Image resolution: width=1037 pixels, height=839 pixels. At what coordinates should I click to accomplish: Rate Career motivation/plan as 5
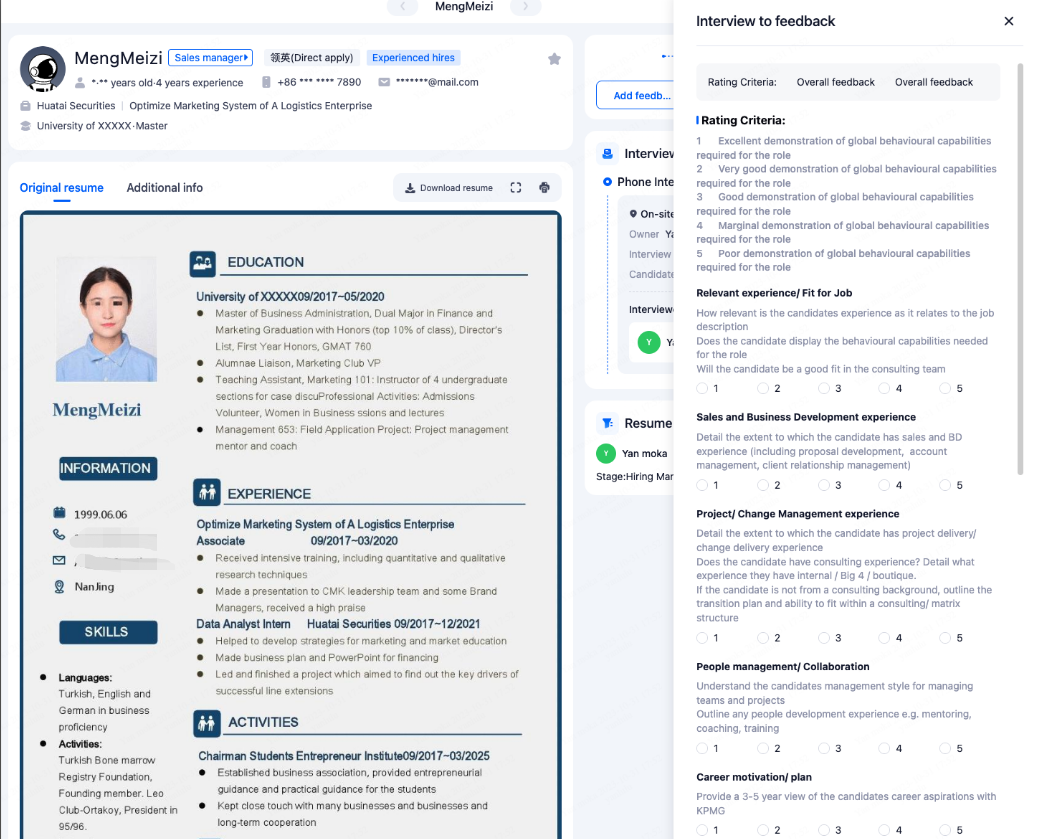click(945, 830)
